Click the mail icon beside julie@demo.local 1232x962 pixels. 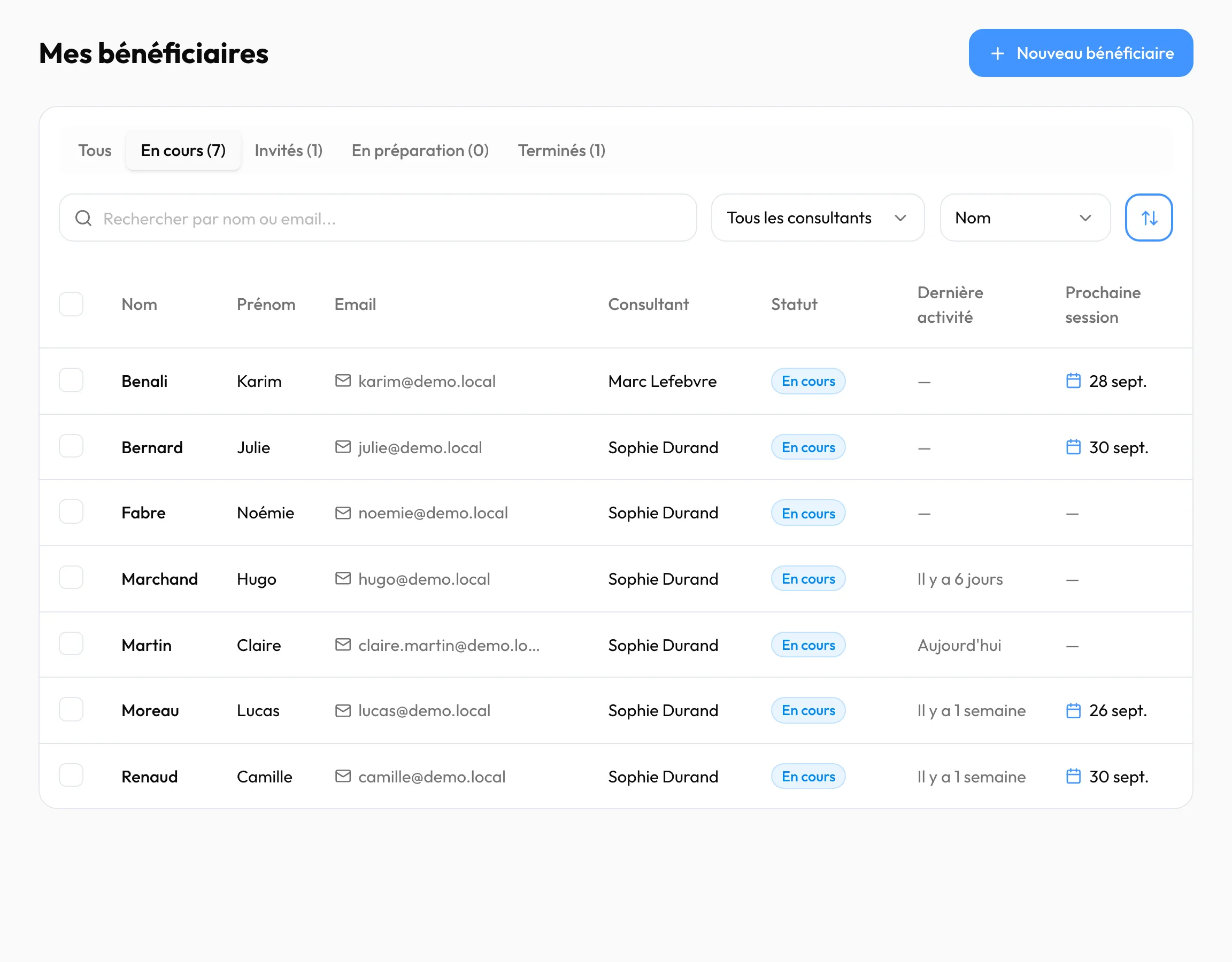pyautogui.click(x=343, y=447)
